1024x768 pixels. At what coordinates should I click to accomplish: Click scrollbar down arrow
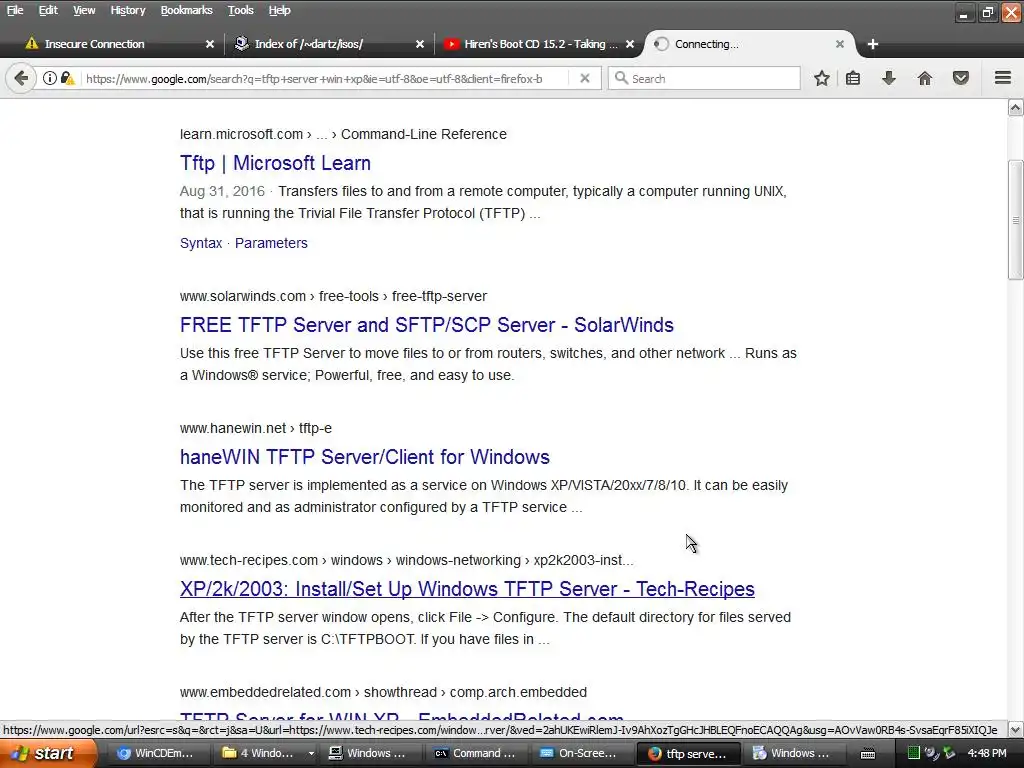click(1016, 729)
